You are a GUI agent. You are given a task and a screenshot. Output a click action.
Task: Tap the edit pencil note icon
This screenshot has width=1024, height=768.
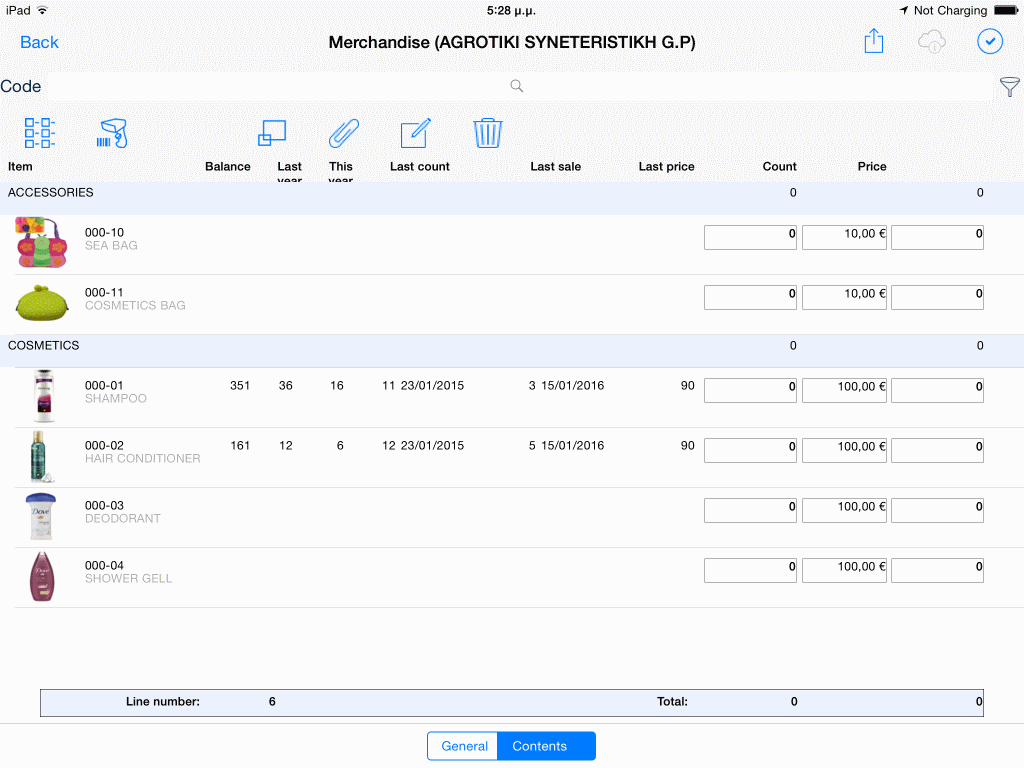click(x=415, y=133)
